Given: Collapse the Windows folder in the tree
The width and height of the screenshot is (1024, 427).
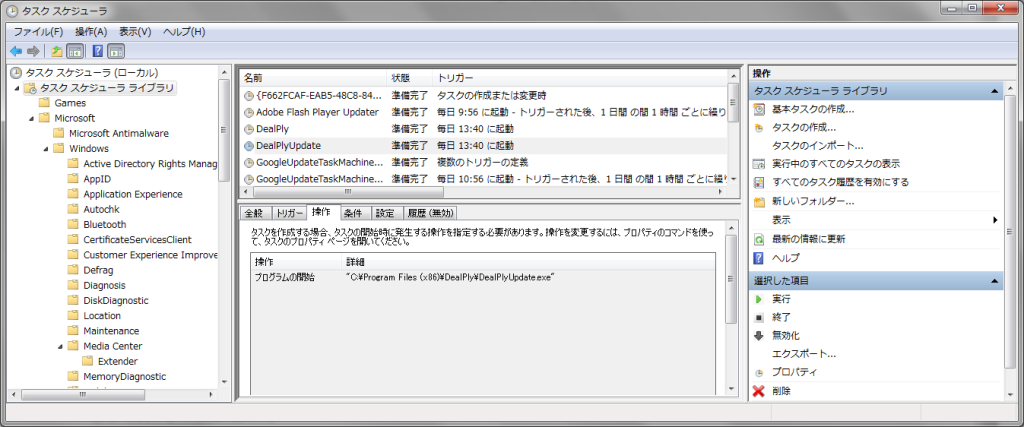Looking at the screenshot, I should click(46, 148).
